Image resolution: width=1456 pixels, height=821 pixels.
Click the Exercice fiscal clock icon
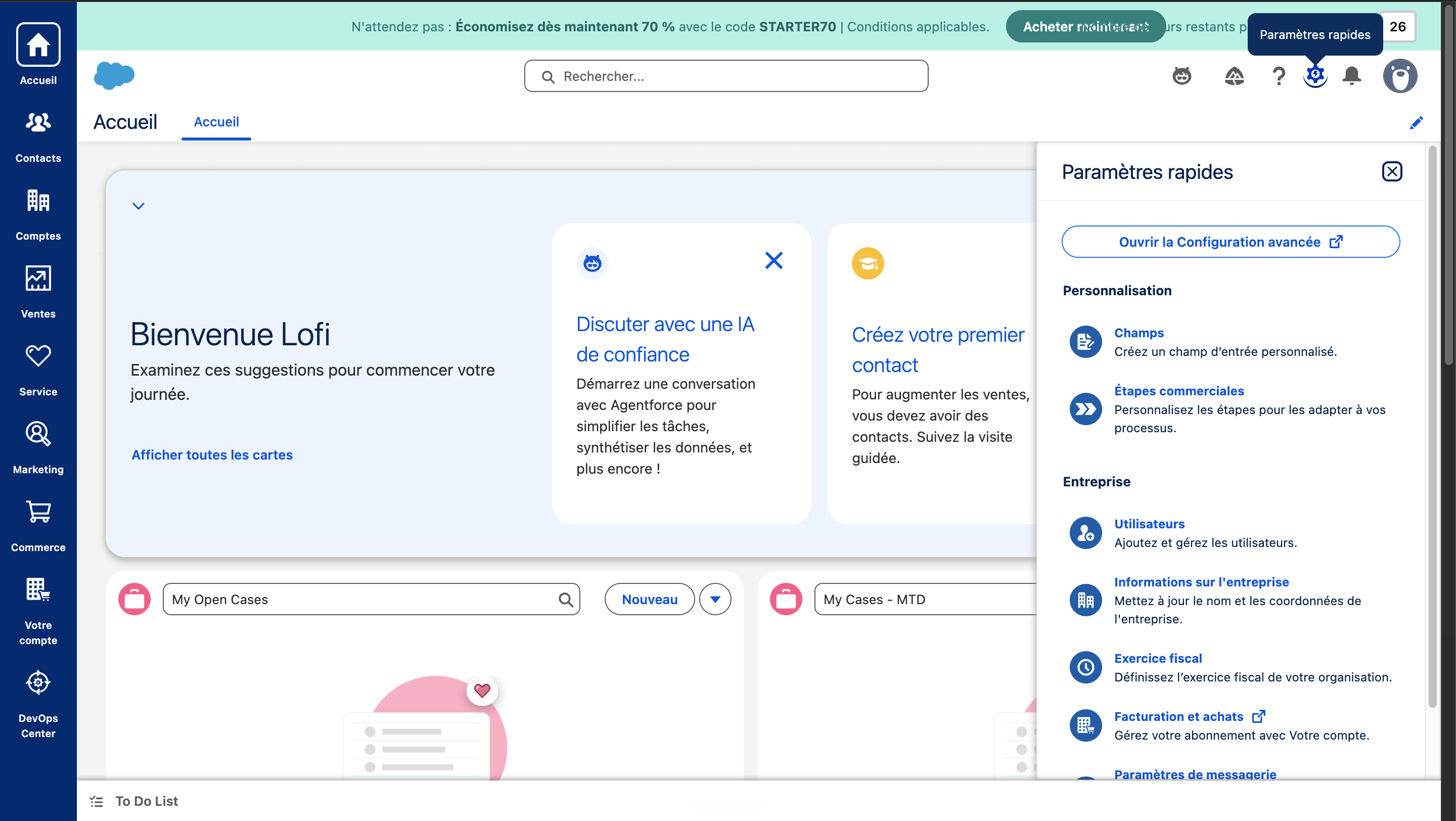[1085, 667]
